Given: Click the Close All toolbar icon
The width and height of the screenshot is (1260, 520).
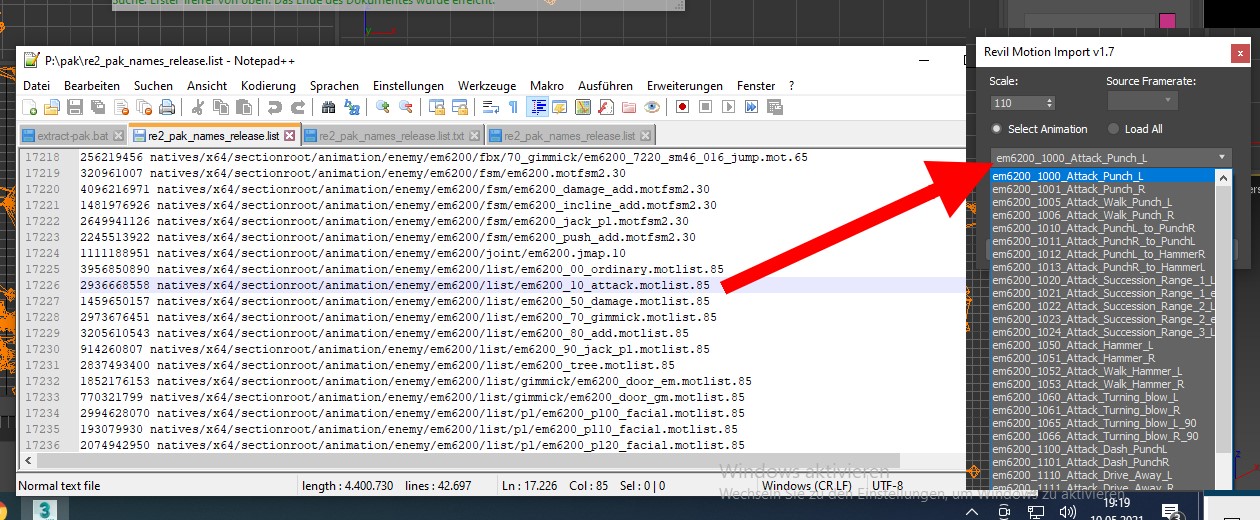Looking at the screenshot, I should pos(144,107).
